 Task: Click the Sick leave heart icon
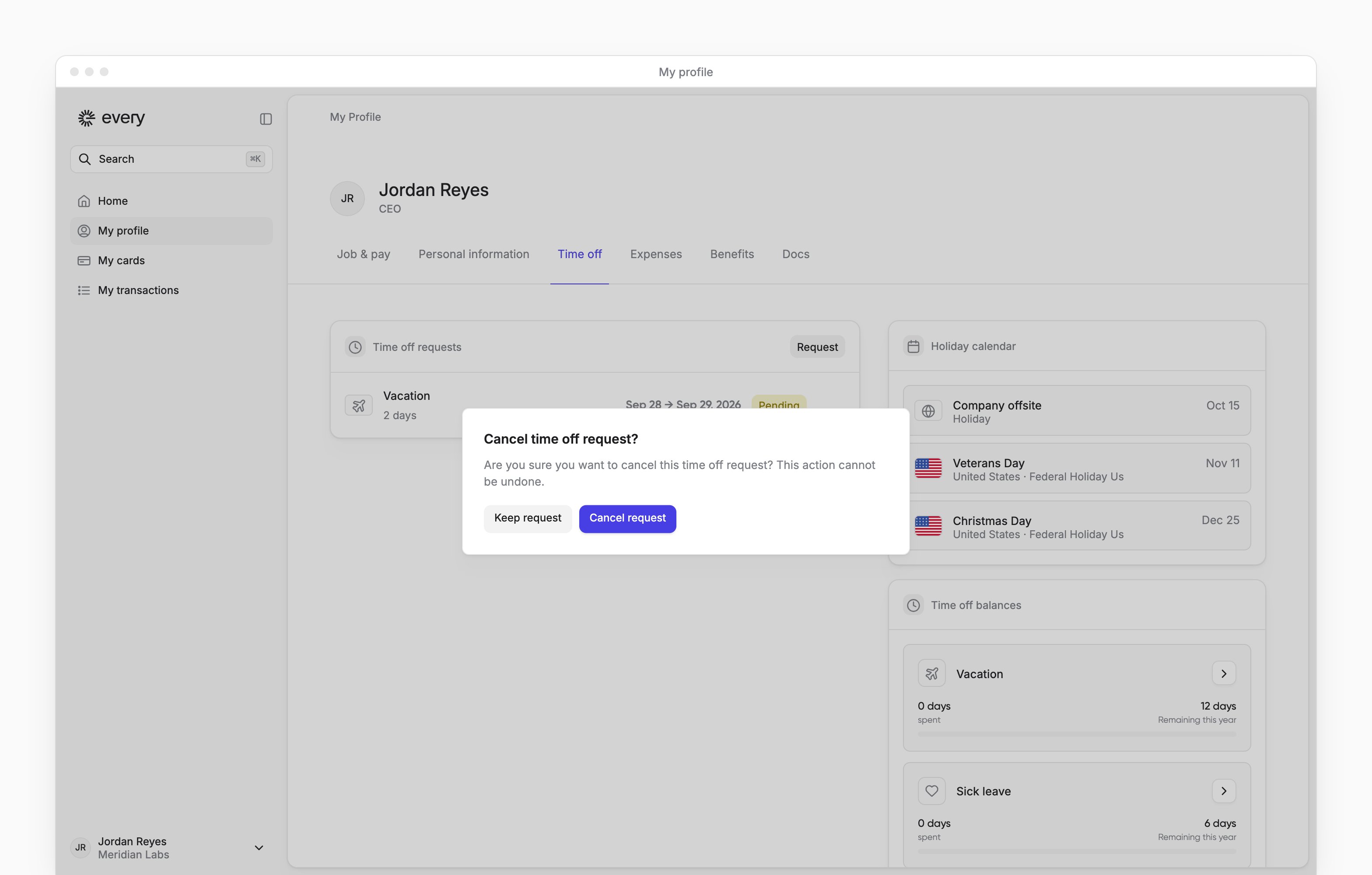coord(931,791)
